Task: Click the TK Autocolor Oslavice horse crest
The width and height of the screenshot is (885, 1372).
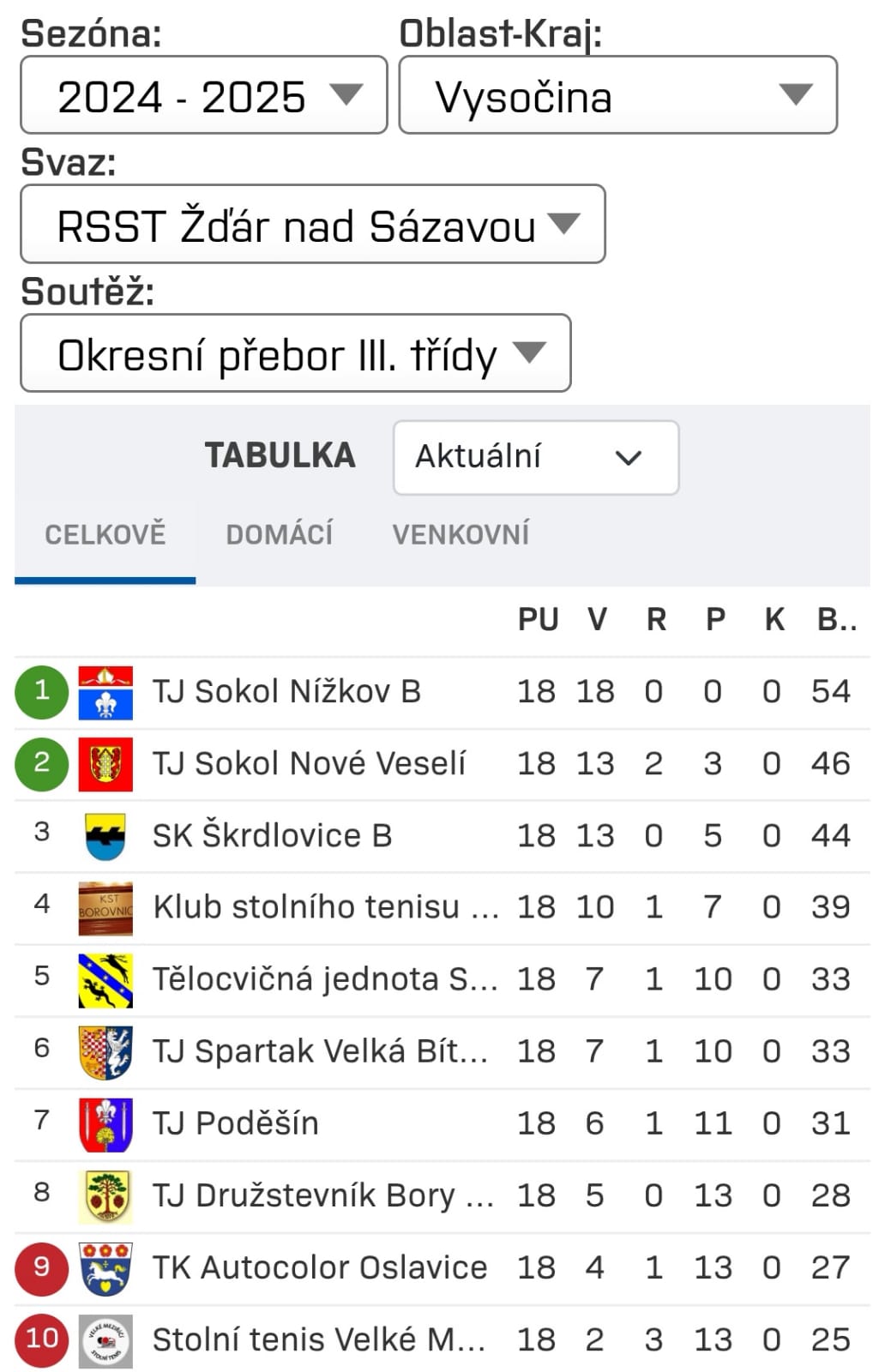Action: [105, 1268]
